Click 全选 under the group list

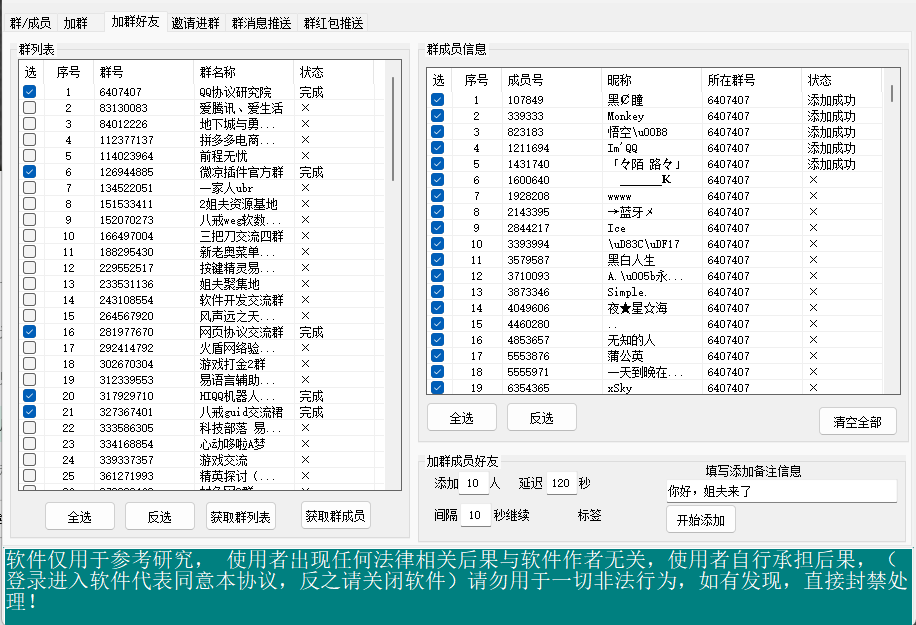(x=80, y=516)
